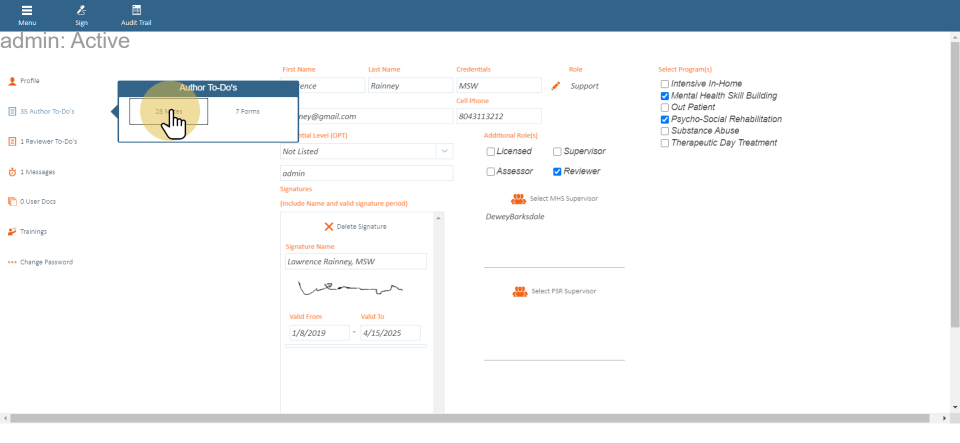Open the Valid From date field
The width and height of the screenshot is (960, 443).
click(318, 333)
